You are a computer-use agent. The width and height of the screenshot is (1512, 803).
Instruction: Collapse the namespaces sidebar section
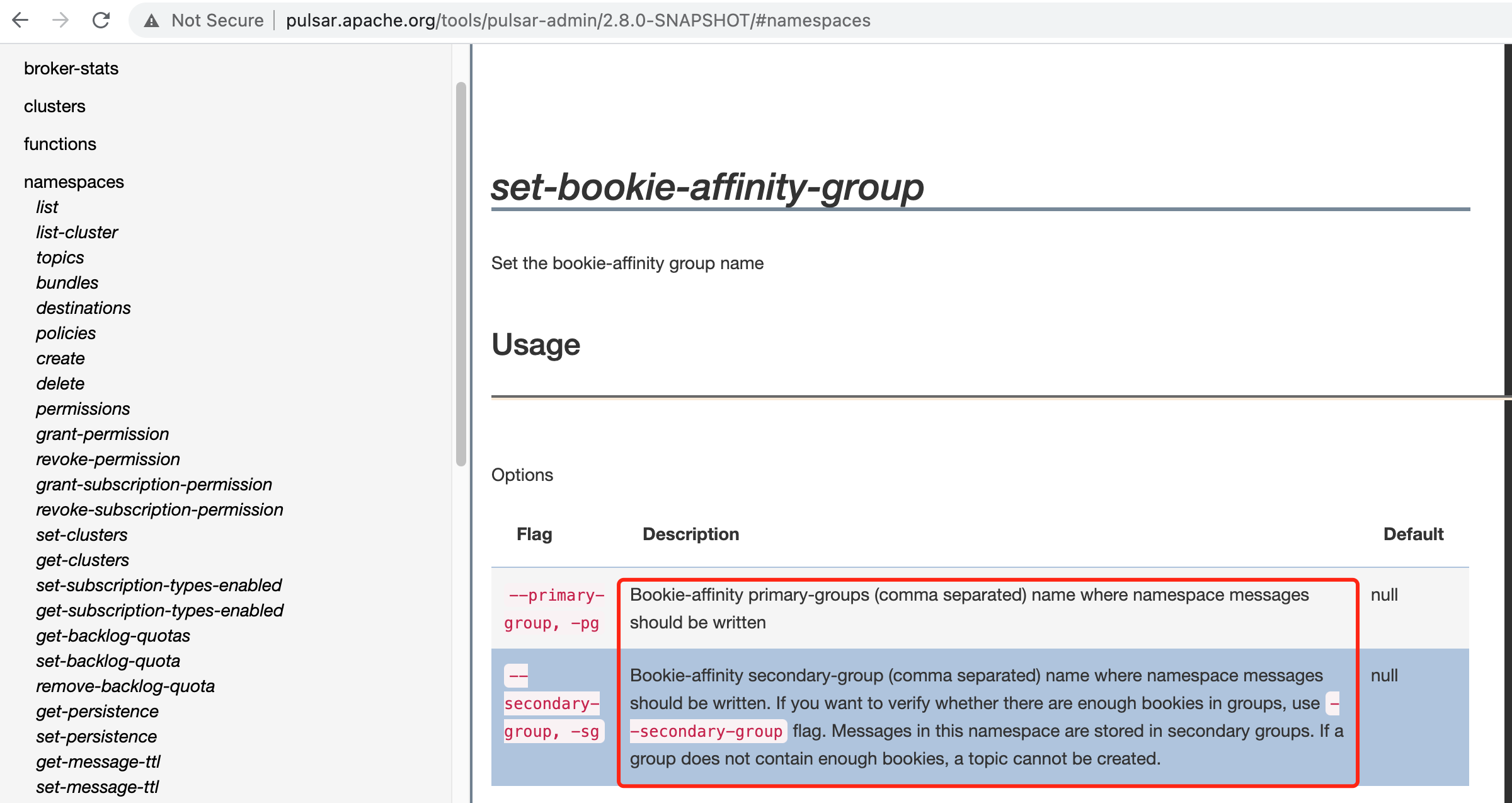[74, 182]
